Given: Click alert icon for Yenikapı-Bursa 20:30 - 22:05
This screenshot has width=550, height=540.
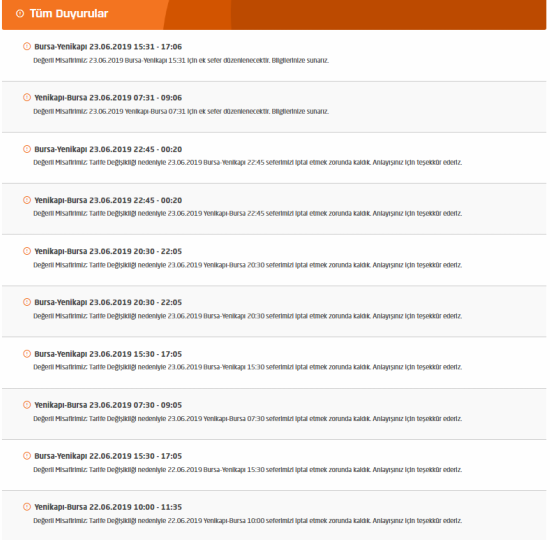Looking at the screenshot, I should [27, 251].
